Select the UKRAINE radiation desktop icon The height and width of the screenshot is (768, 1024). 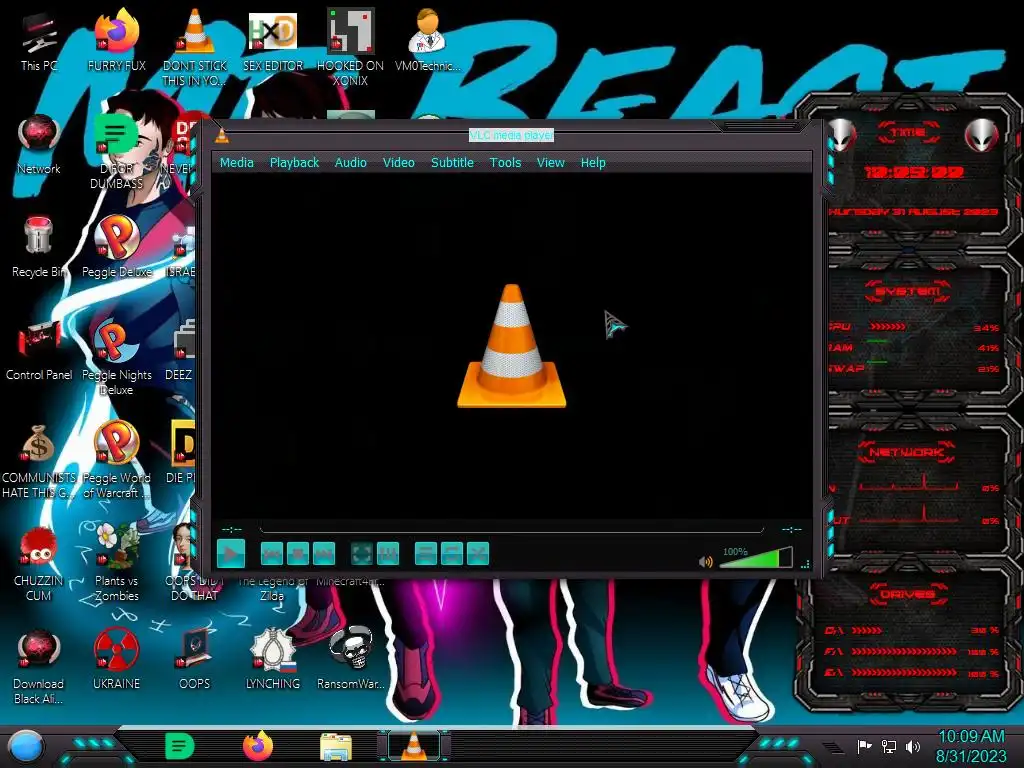click(117, 658)
